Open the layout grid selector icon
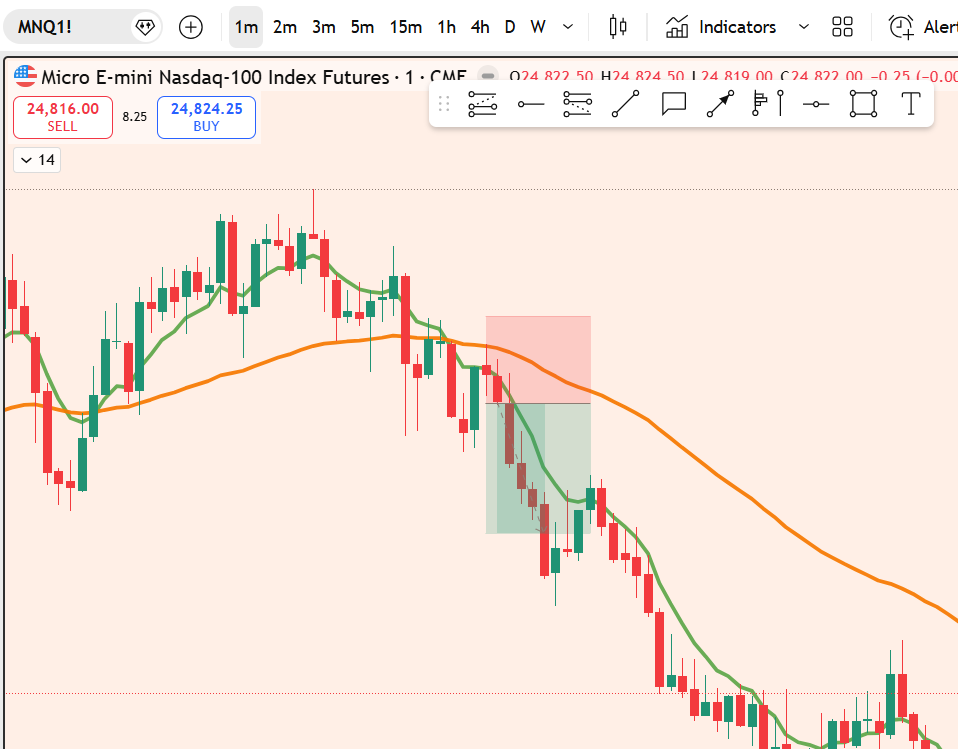This screenshot has width=958, height=749. click(842, 27)
